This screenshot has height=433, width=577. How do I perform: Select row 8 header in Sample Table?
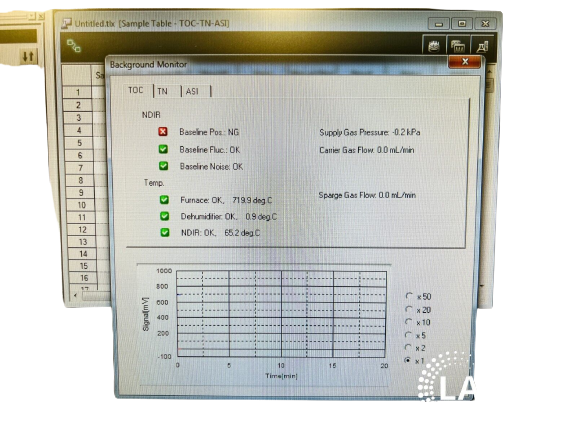click(x=81, y=180)
